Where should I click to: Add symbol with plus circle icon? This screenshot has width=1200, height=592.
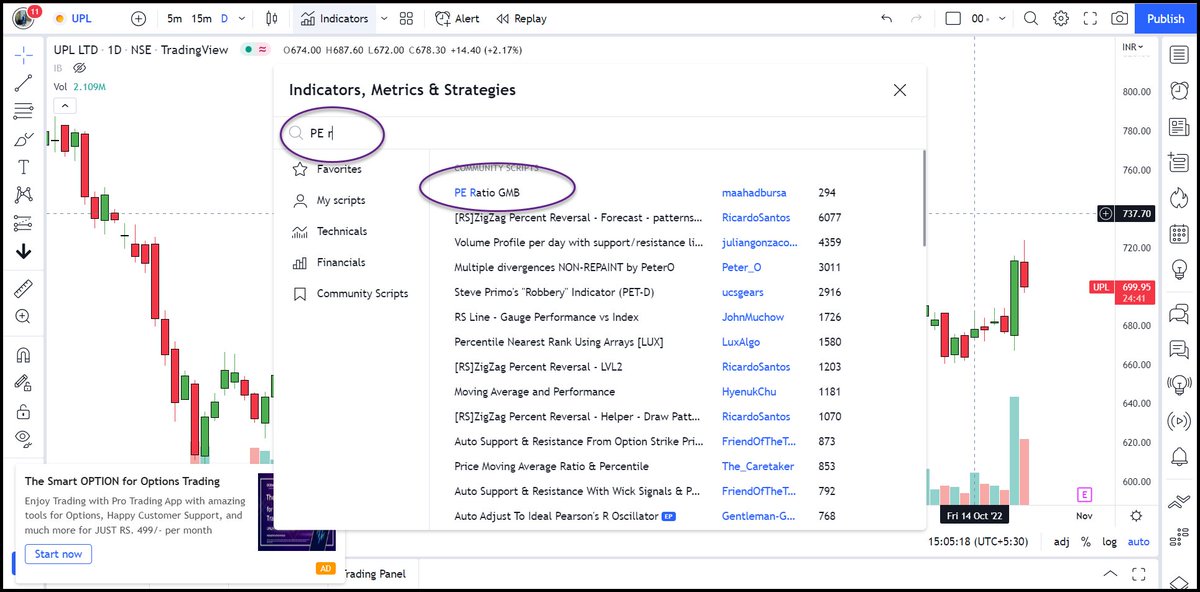(138, 18)
